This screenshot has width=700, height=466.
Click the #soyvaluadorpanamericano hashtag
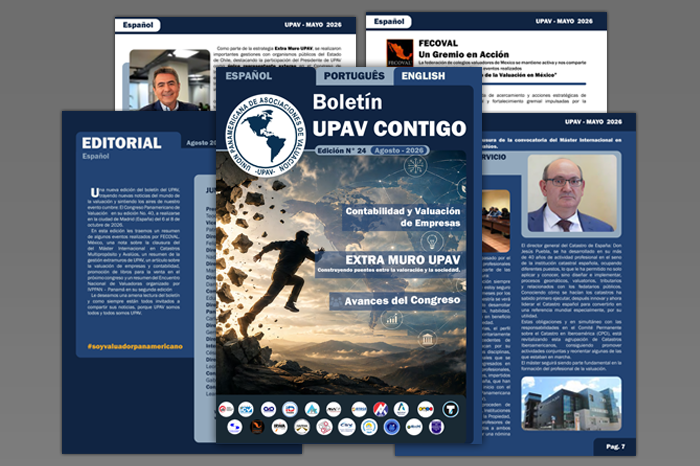(135, 346)
